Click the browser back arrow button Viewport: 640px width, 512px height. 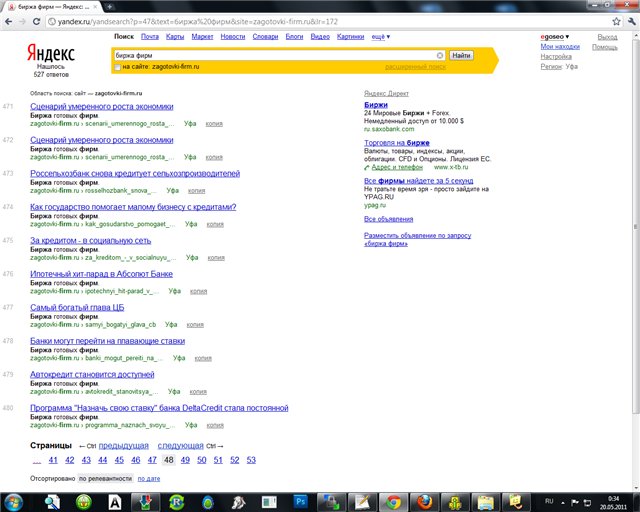11,21
